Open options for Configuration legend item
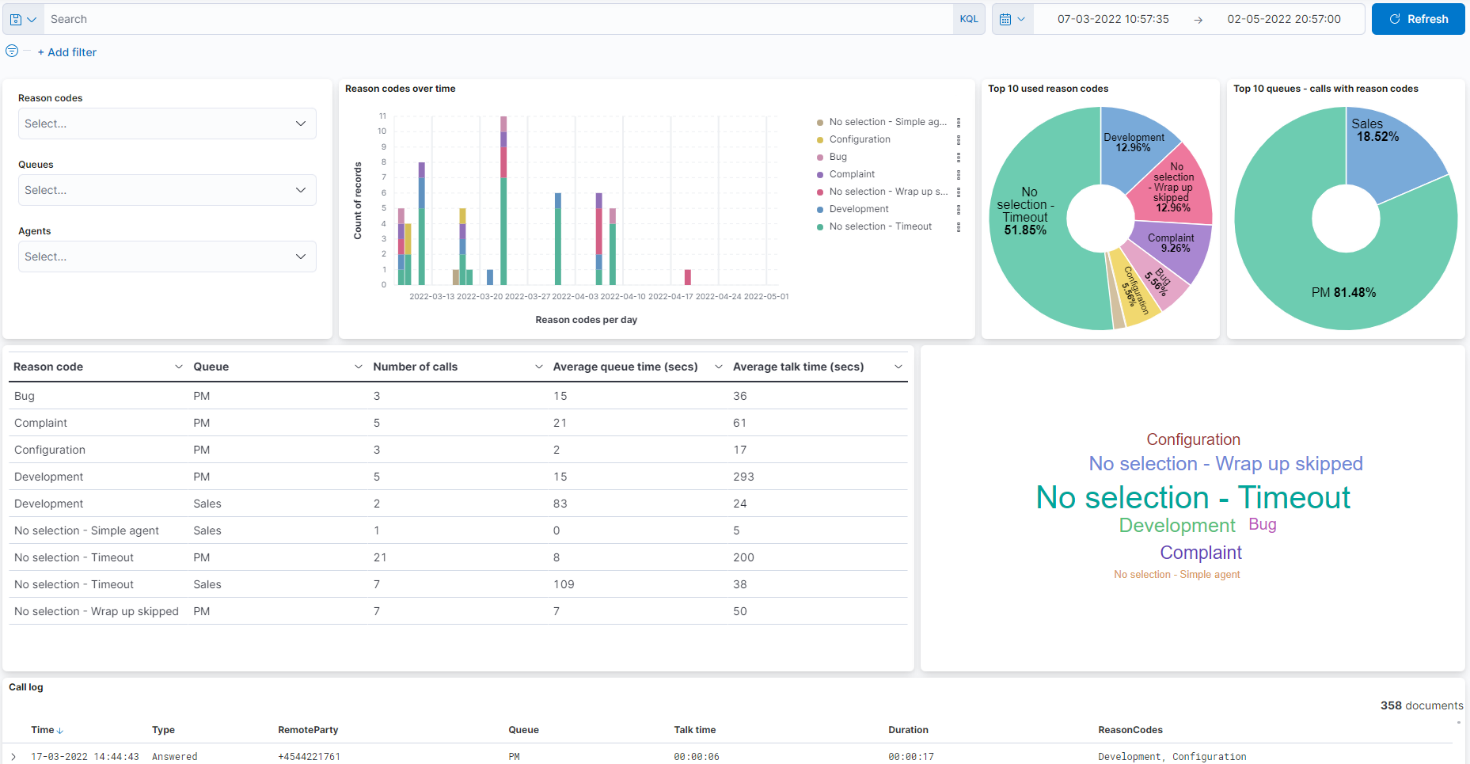This screenshot has height=764, width=1470. coord(959,140)
